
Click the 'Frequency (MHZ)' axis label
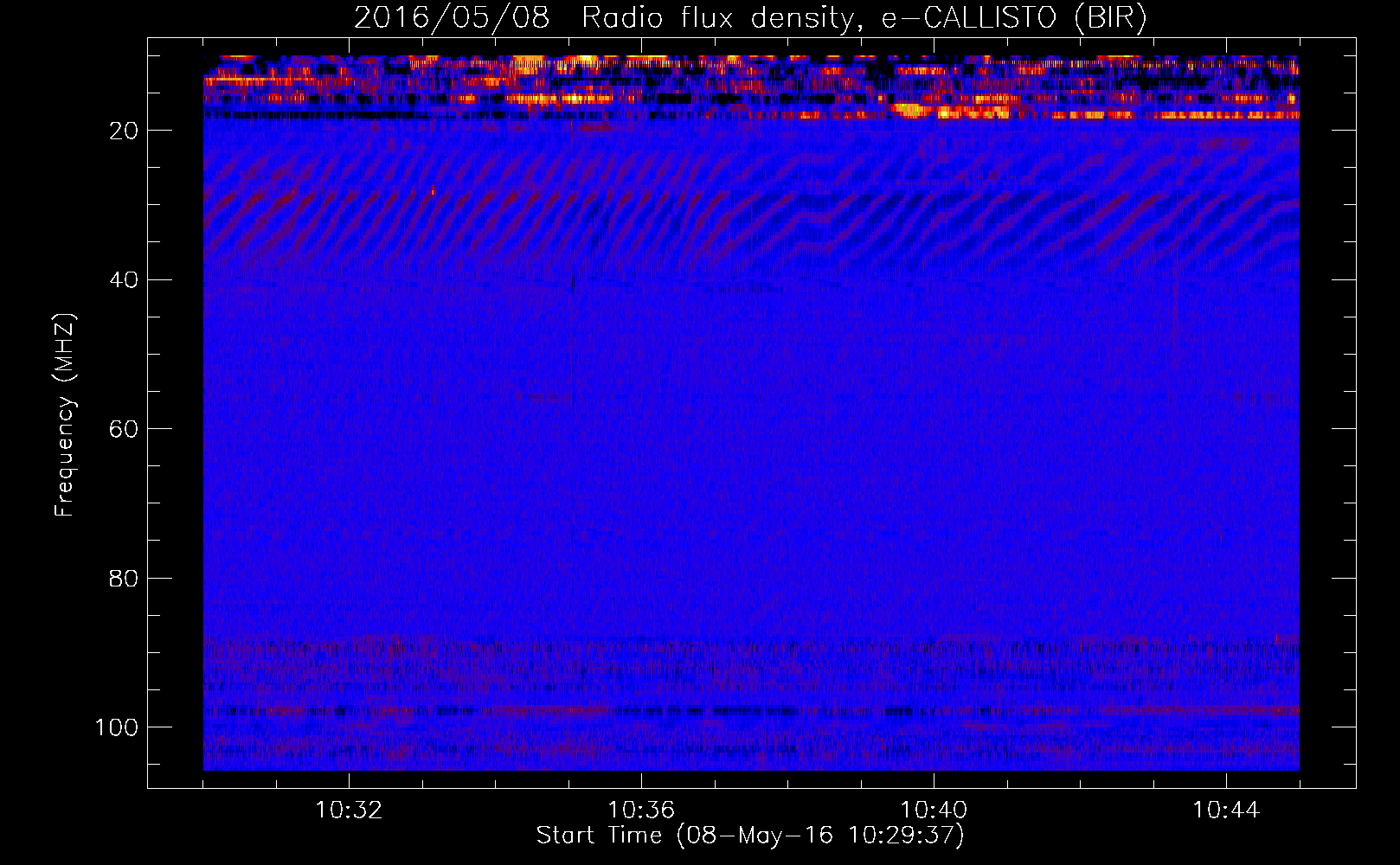[x=65, y=414]
